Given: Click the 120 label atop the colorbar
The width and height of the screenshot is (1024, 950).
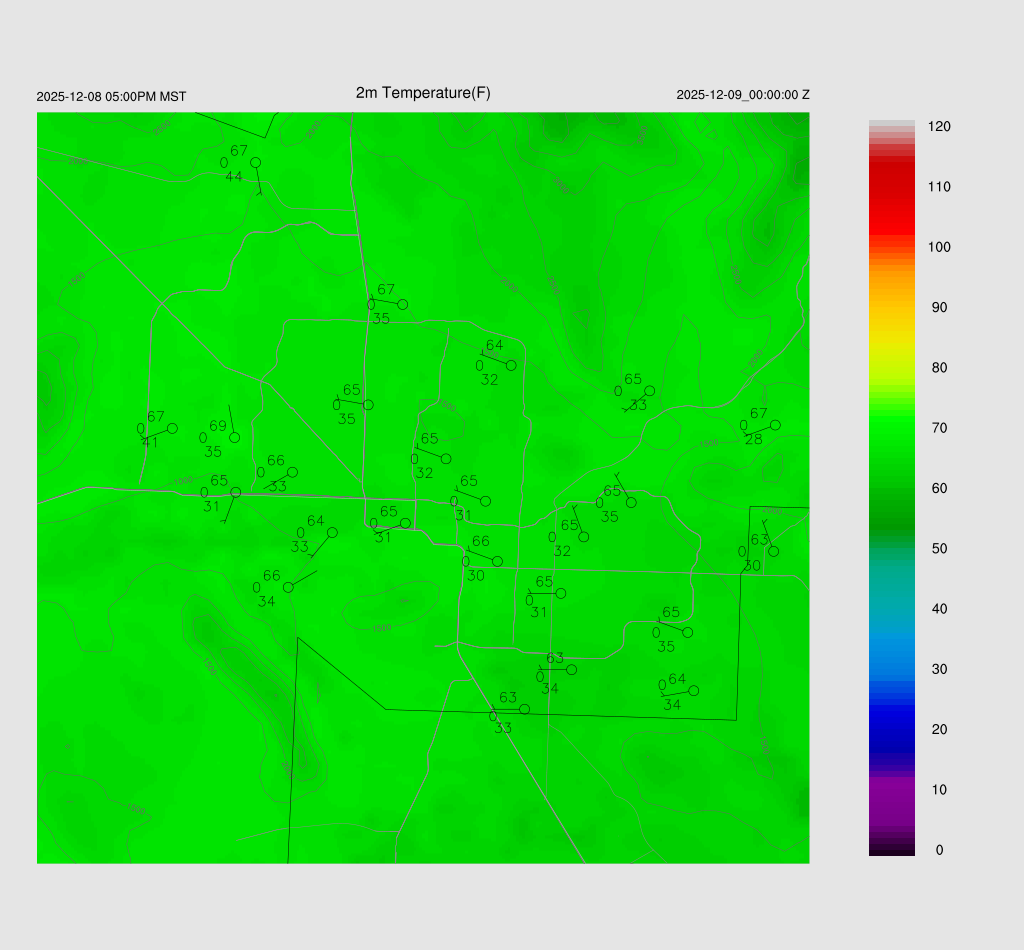Looking at the screenshot, I should (x=939, y=127).
